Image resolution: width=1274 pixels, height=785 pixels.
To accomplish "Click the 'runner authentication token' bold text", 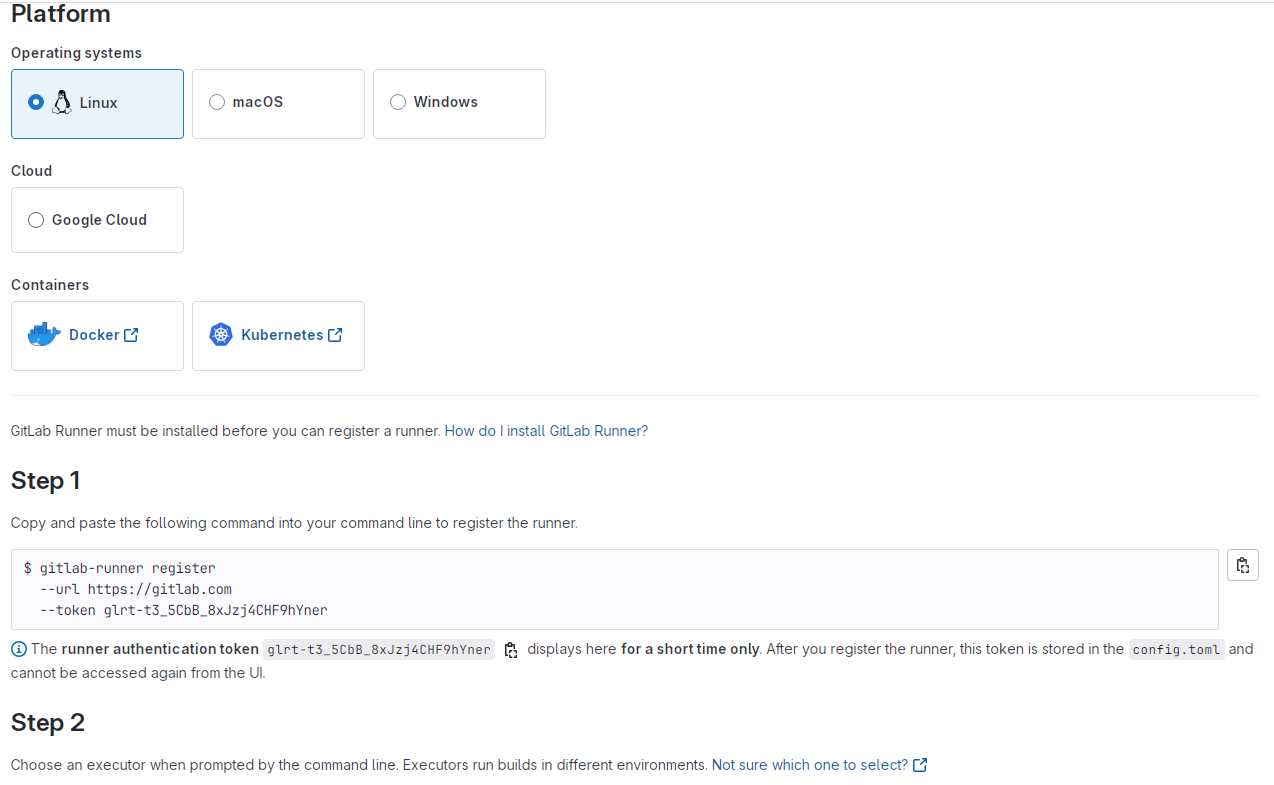I will click(x=160, y=649).
